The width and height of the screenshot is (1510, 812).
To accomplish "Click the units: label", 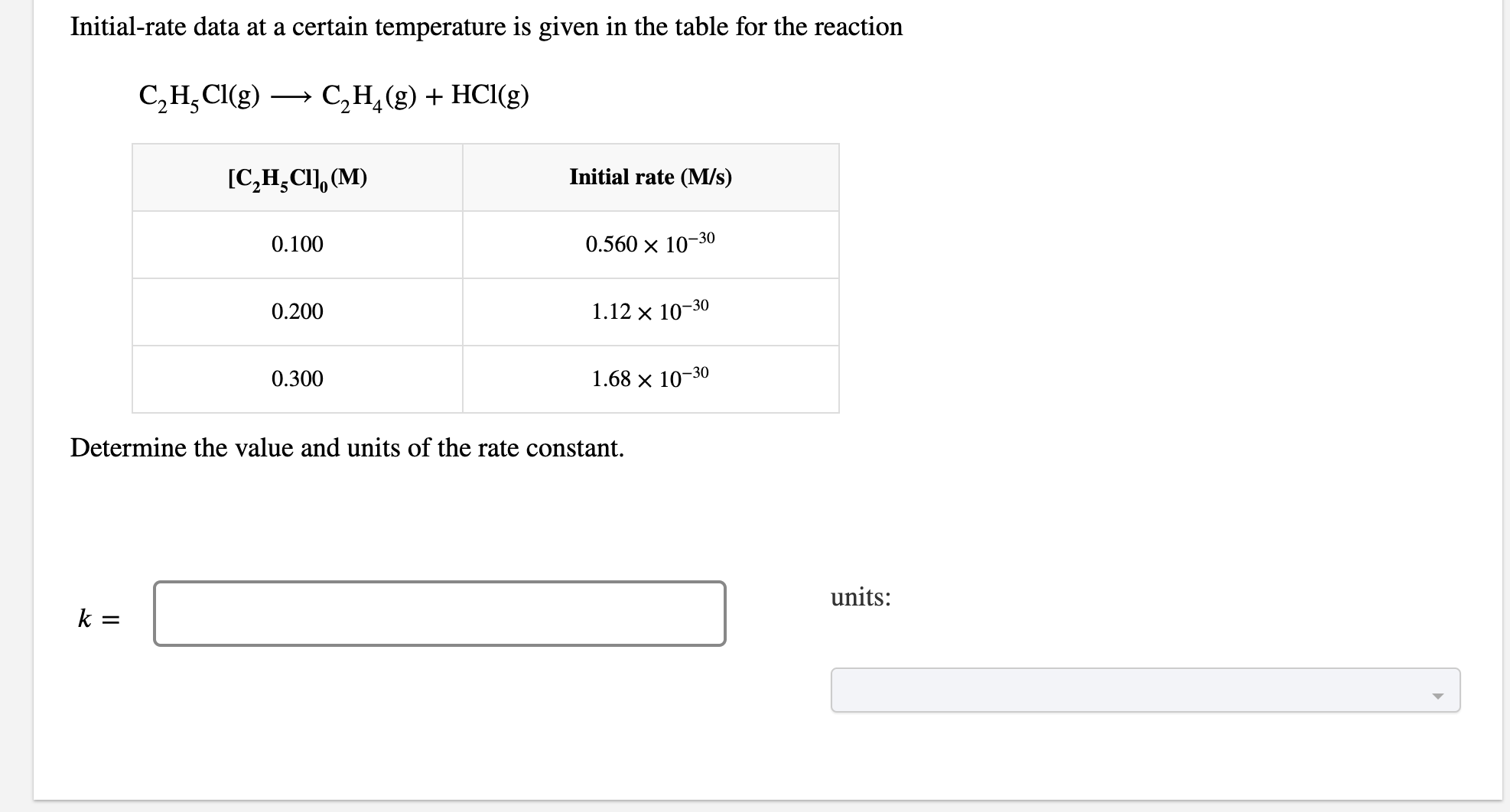I will [x=861, y=598].
